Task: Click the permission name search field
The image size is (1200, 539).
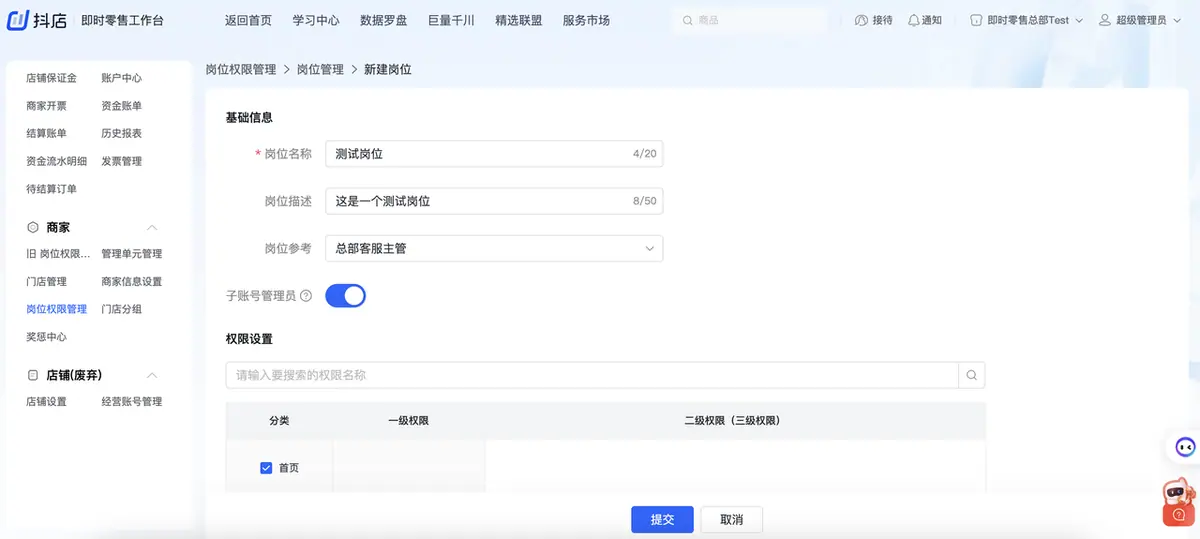Action: (x=592, y=375)
